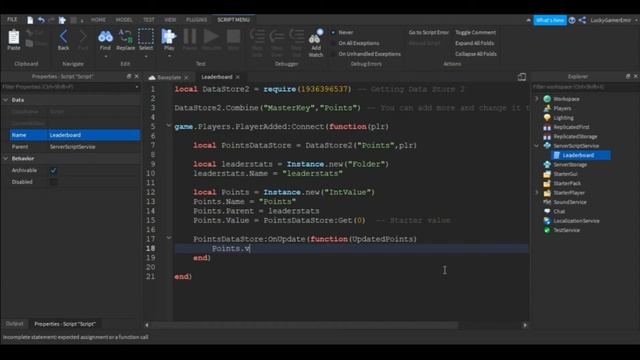Screen dimensions: 640x360
Task: Open the Play dropdown arrow
Action: tap(169, 56)
